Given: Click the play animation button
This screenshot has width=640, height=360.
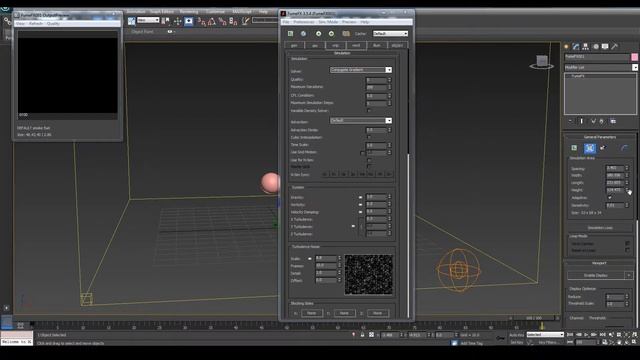Looking at the screenshot, I should [586, 335].
